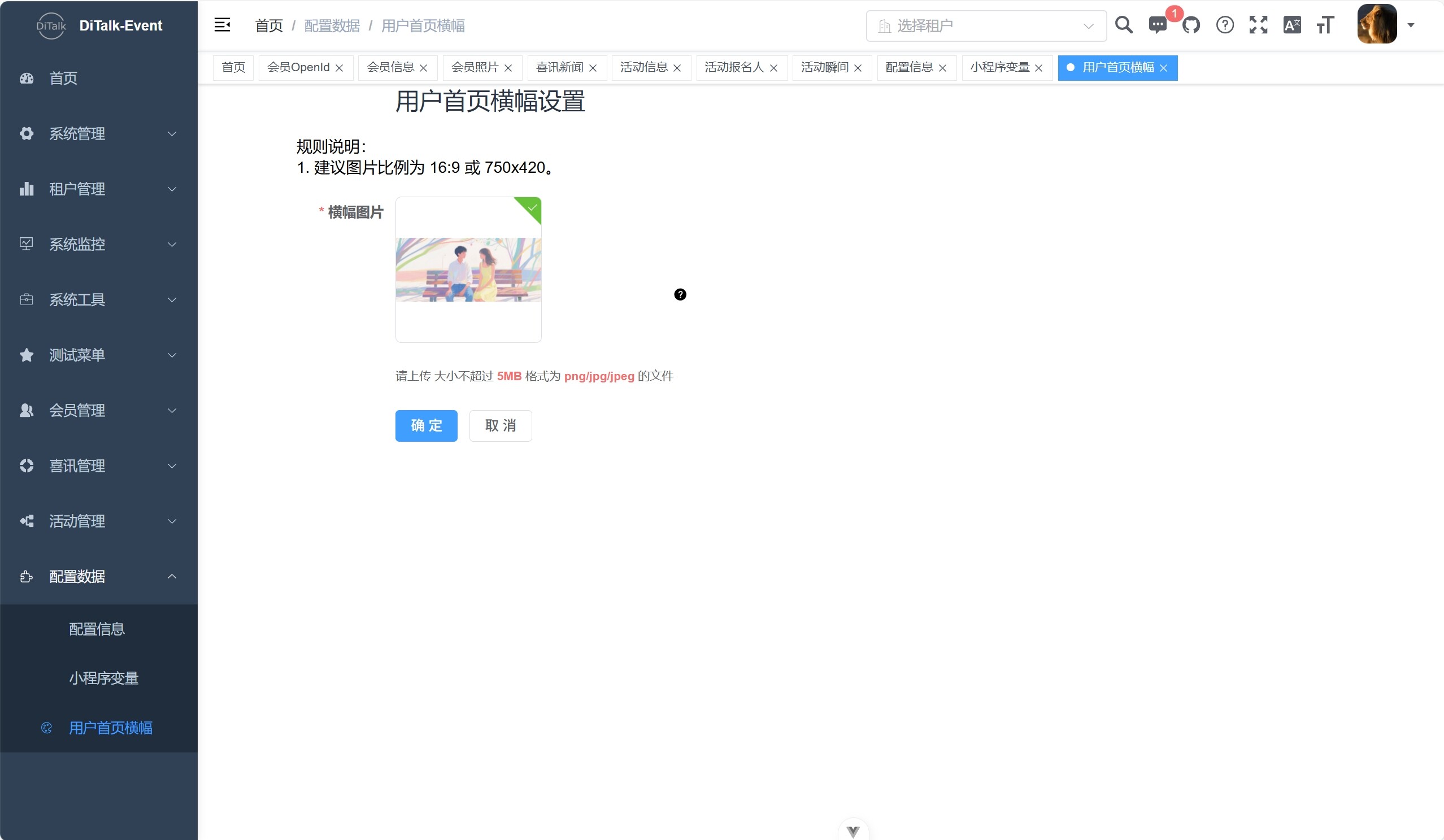
Task: Close the 小程序变量 tab
Action: (1039, 68)
